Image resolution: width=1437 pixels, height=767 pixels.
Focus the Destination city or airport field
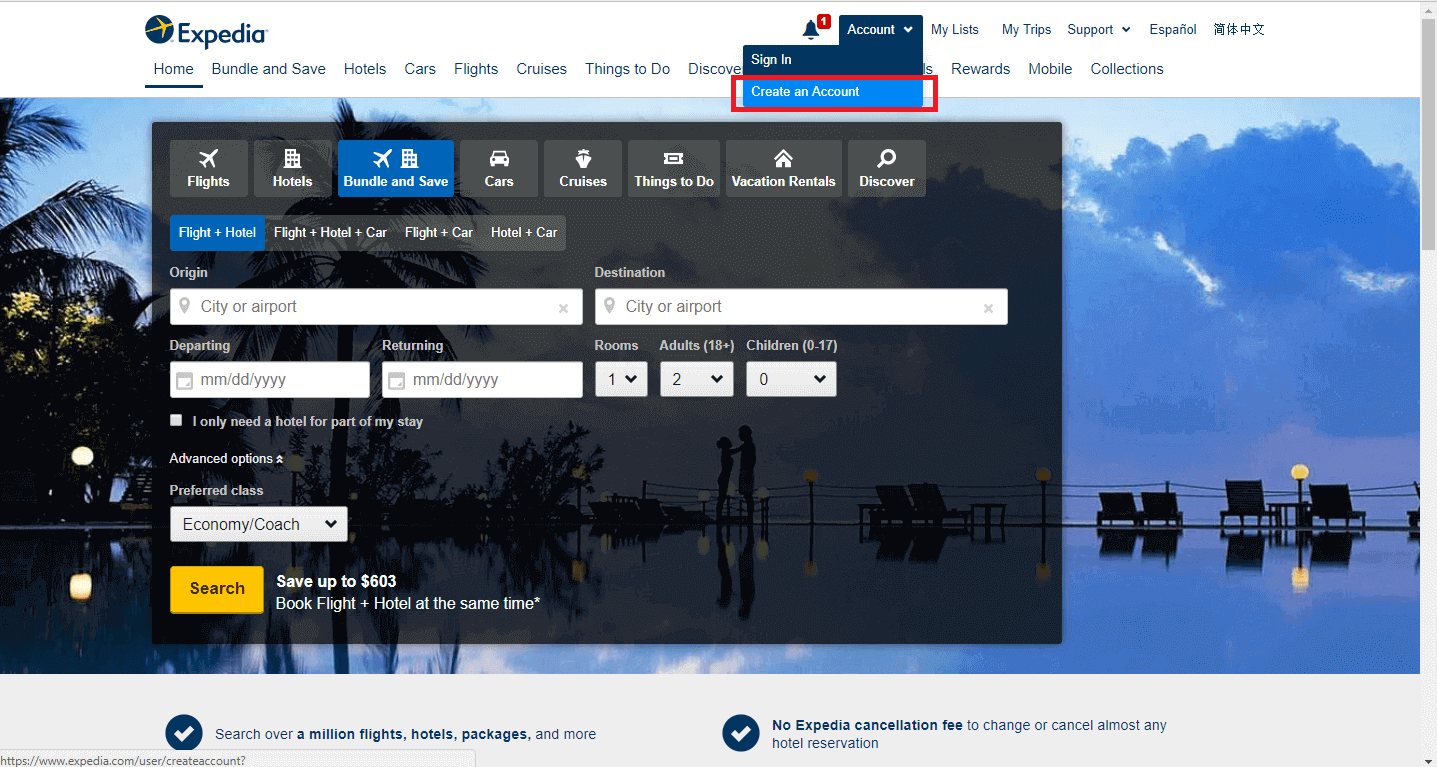click(801, 307)
